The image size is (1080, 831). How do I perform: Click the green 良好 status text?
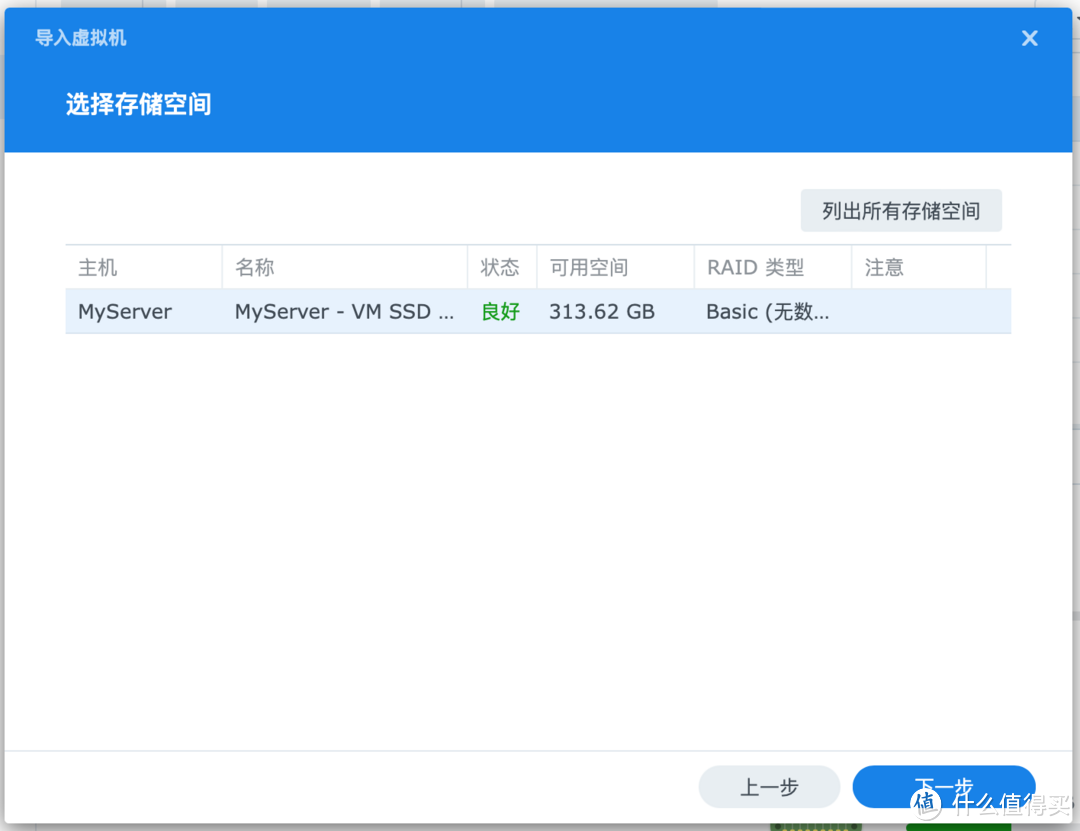pos(500,311)
